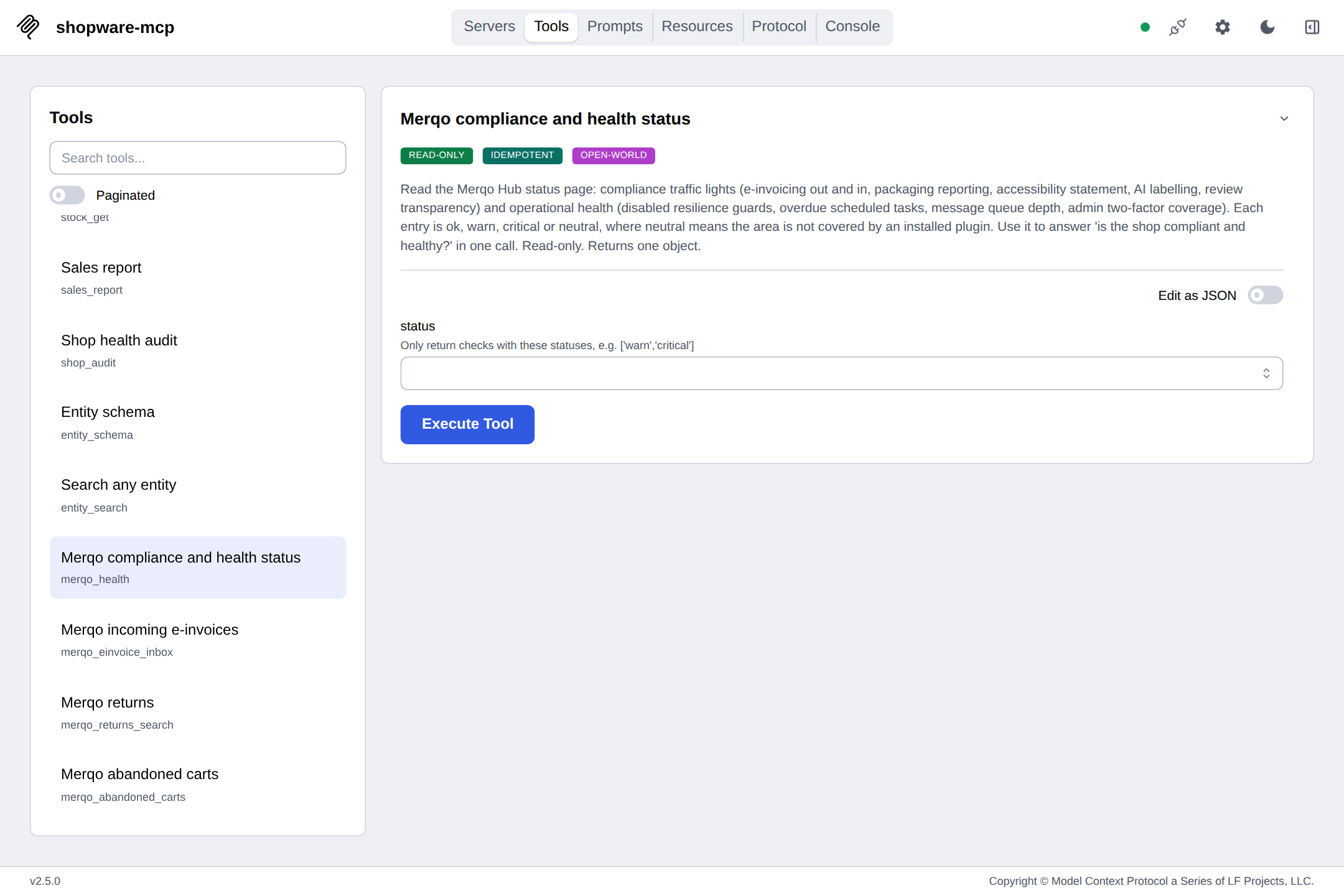Click the plug disconnect icon
The width and height of the screenshot is (1344, 896).
click(x=1177, y=27)
